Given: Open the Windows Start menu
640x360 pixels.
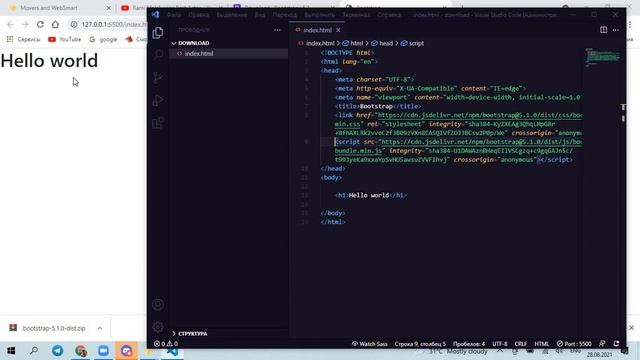Looking at the screenshot, I should [11, 351].
